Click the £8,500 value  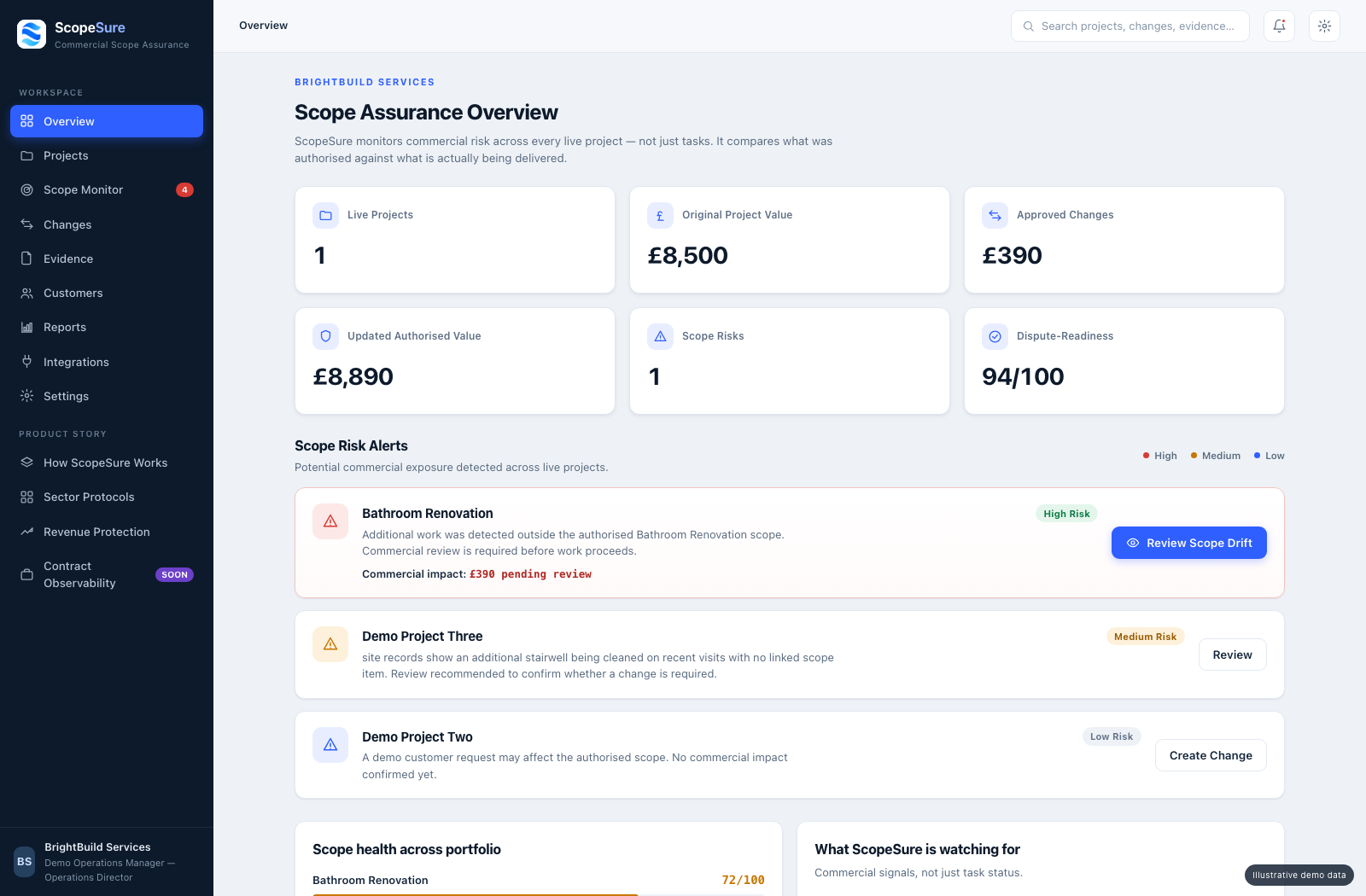point(687,256)
